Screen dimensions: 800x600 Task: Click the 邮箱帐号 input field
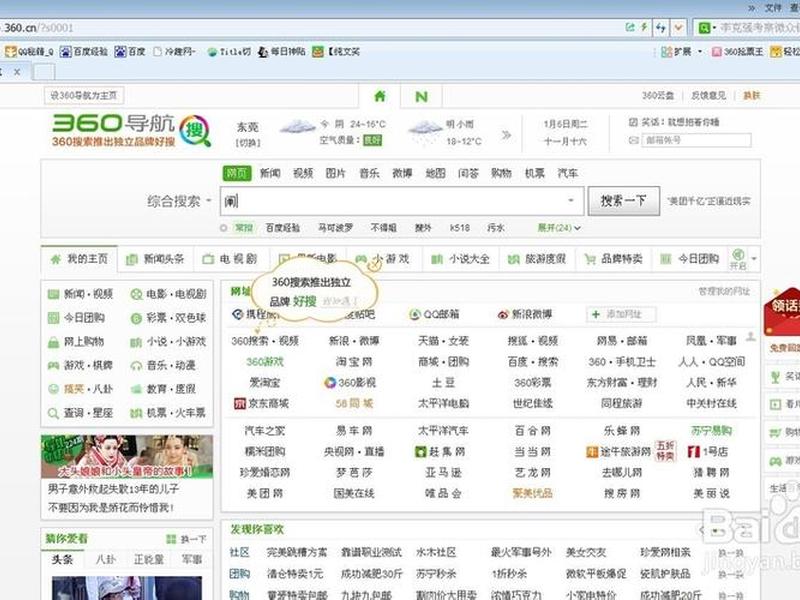point(696,140)
